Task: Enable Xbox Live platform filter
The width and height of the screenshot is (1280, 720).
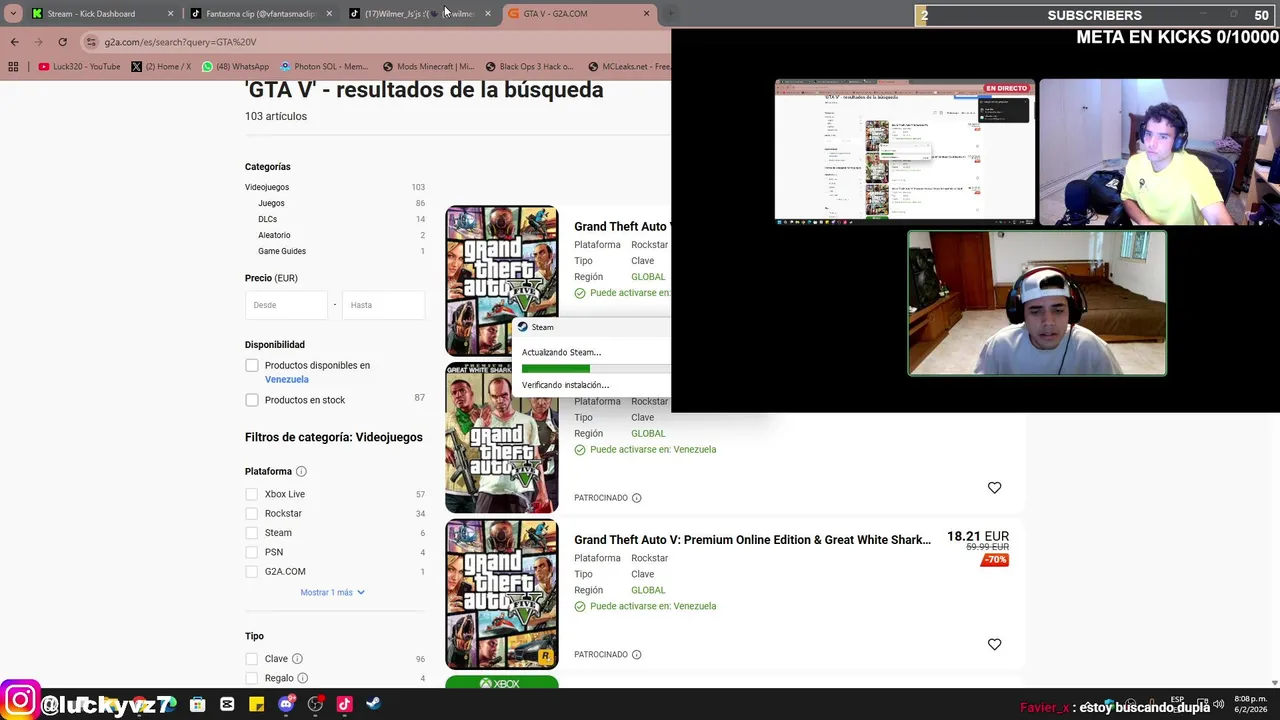Action: pos(252,494)
